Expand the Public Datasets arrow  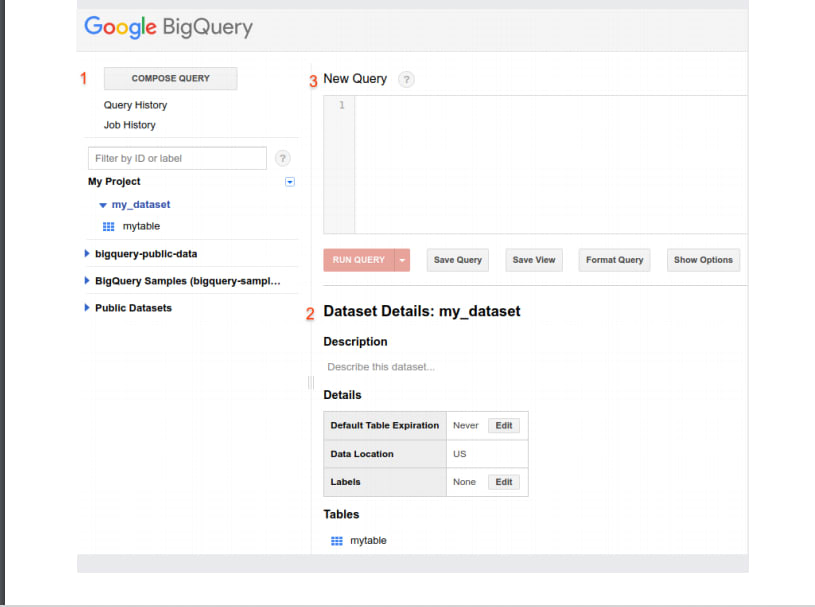coord(87,308)
